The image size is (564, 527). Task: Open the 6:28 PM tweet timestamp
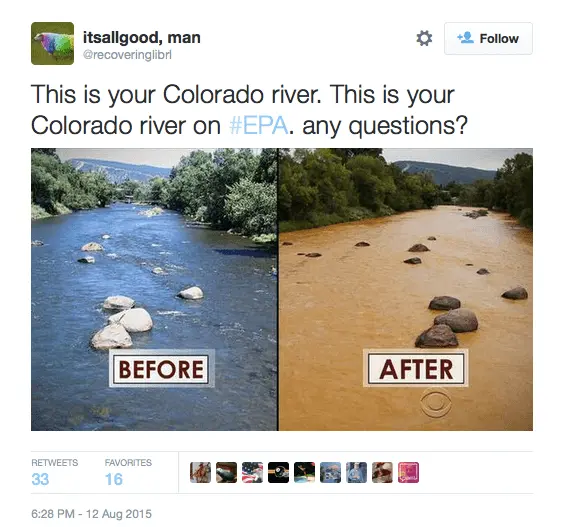tap(91, 514)
